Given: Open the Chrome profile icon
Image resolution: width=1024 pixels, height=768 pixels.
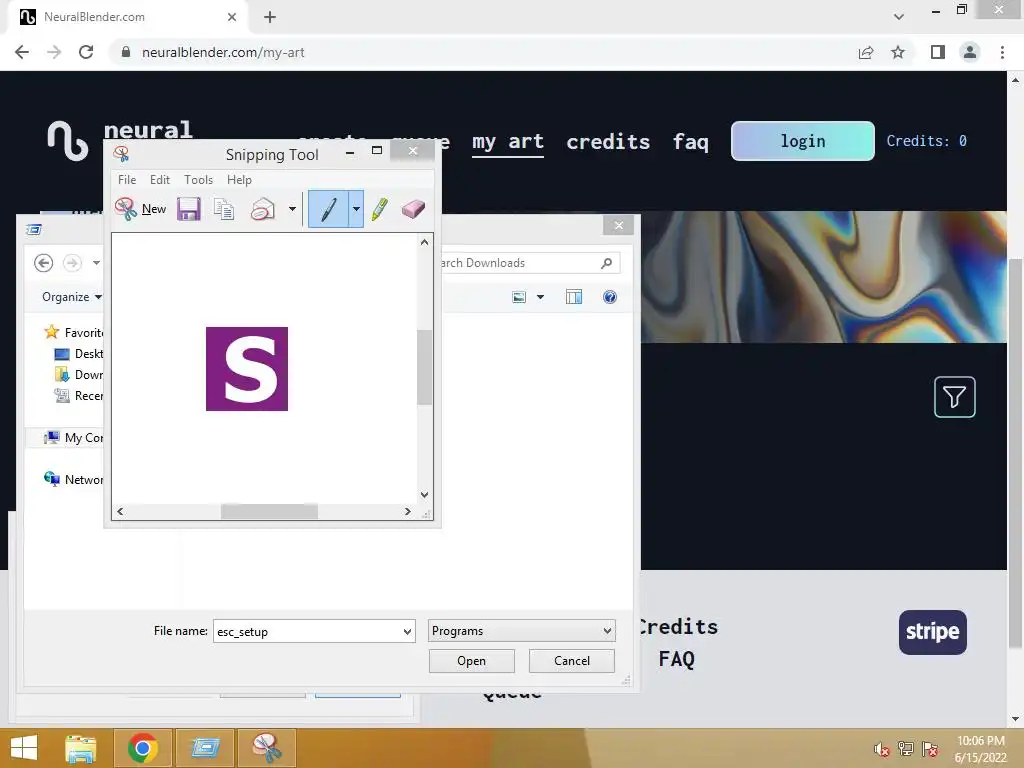Looking at the screenshot, I should 970,52.
